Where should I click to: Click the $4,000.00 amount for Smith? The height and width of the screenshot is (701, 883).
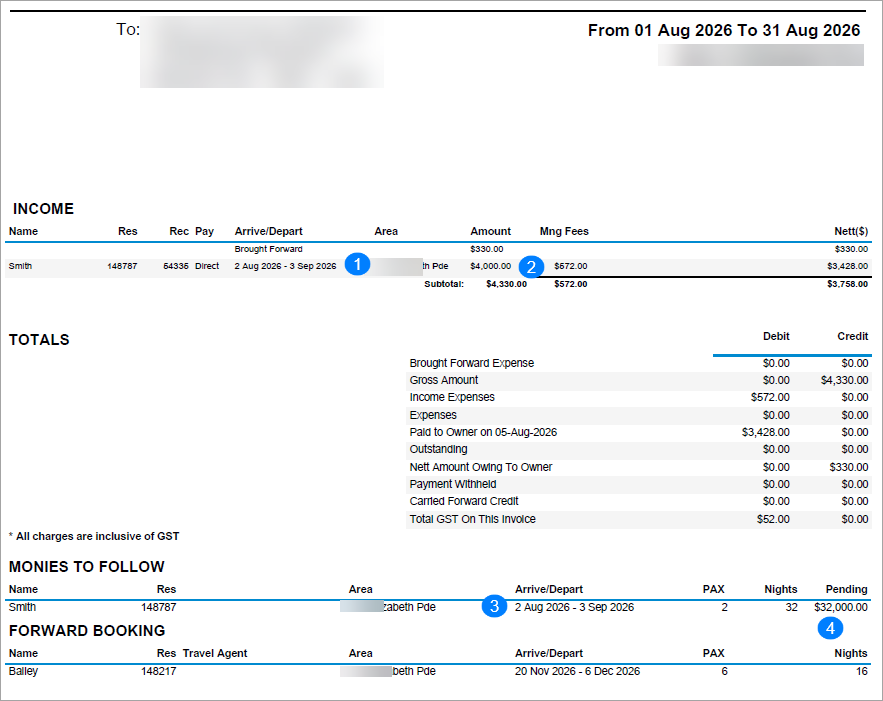(x=490, y=266)
